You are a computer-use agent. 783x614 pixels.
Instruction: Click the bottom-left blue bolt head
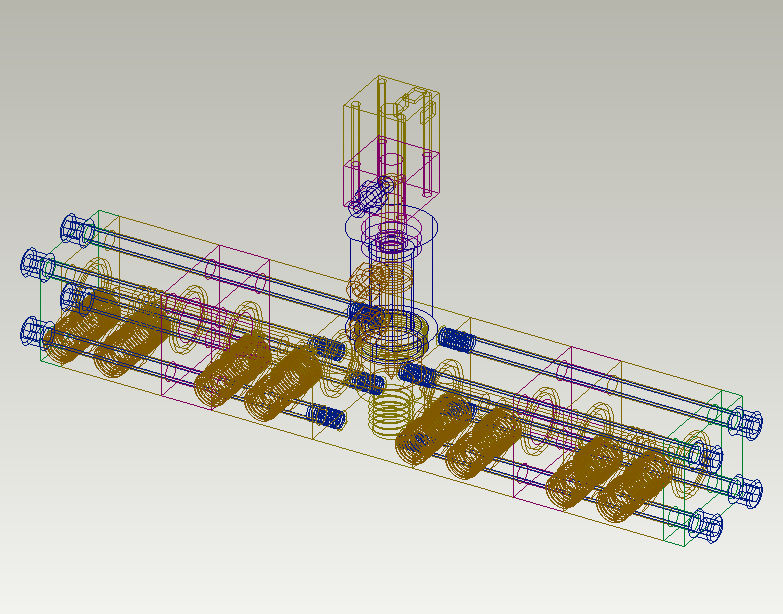tap(33, 332)
